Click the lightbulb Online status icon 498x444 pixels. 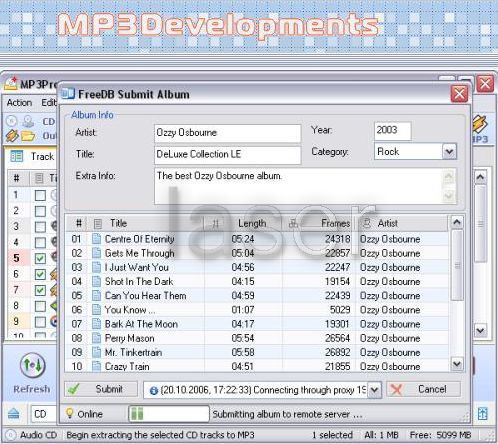70,413
